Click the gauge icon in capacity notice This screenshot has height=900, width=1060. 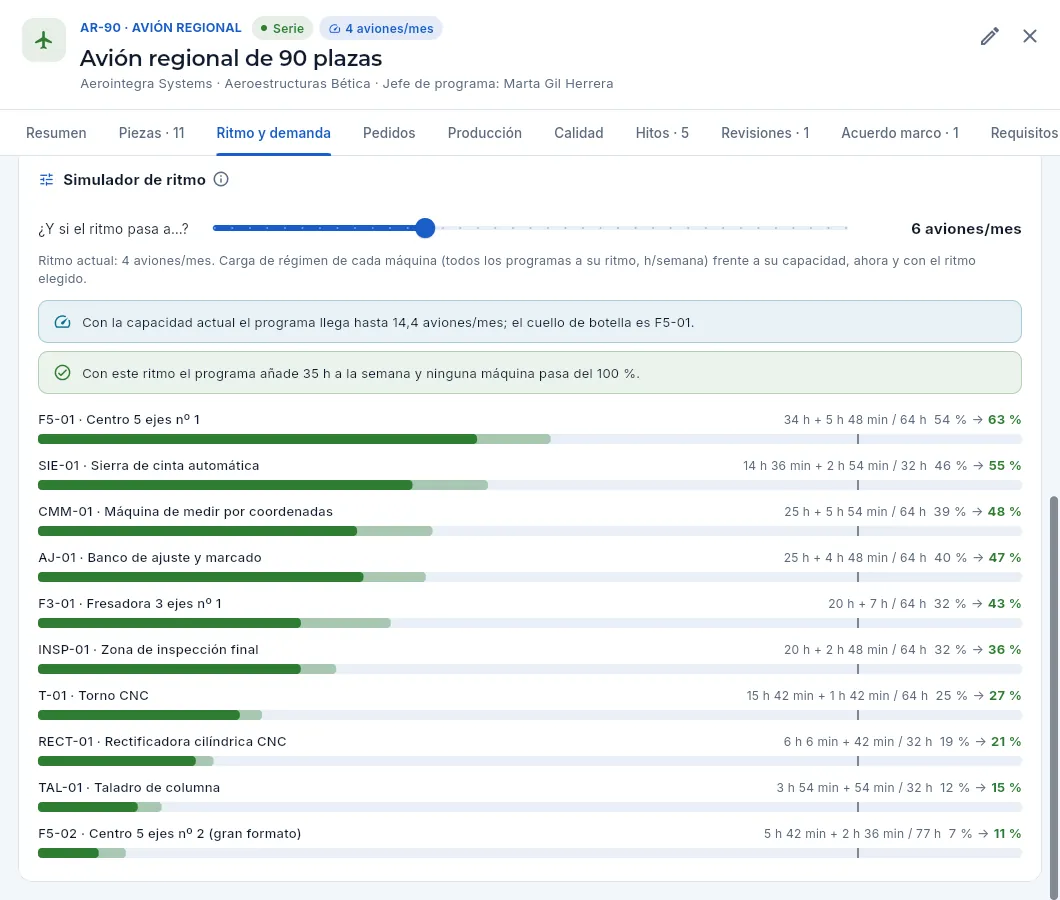(x=62, y=322)
